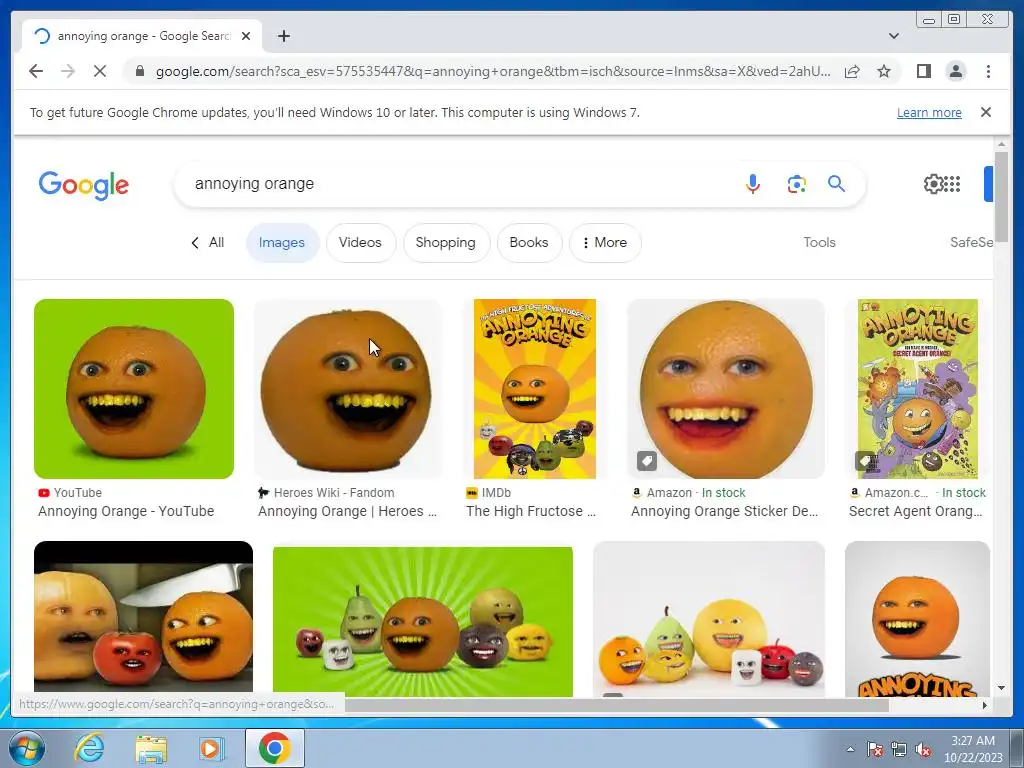This screenshot has width=1024, height=768.
Task: Switch to Books results
Action: click(x=529, y=242)
